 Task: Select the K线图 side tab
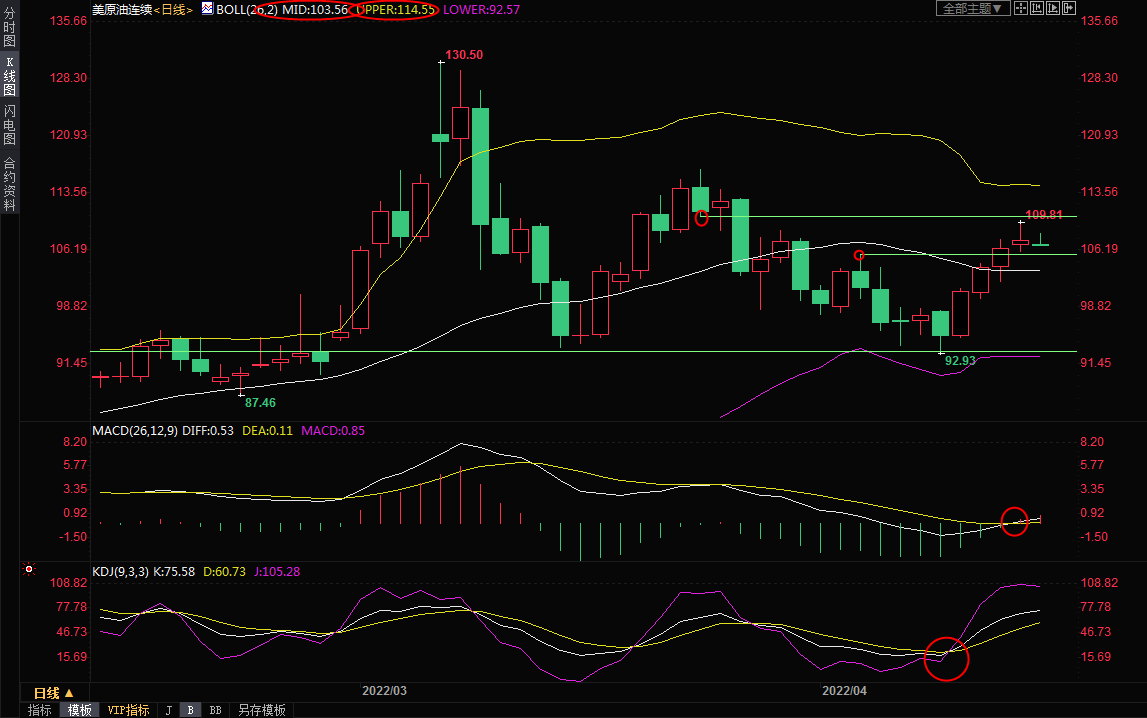(9, 75)
